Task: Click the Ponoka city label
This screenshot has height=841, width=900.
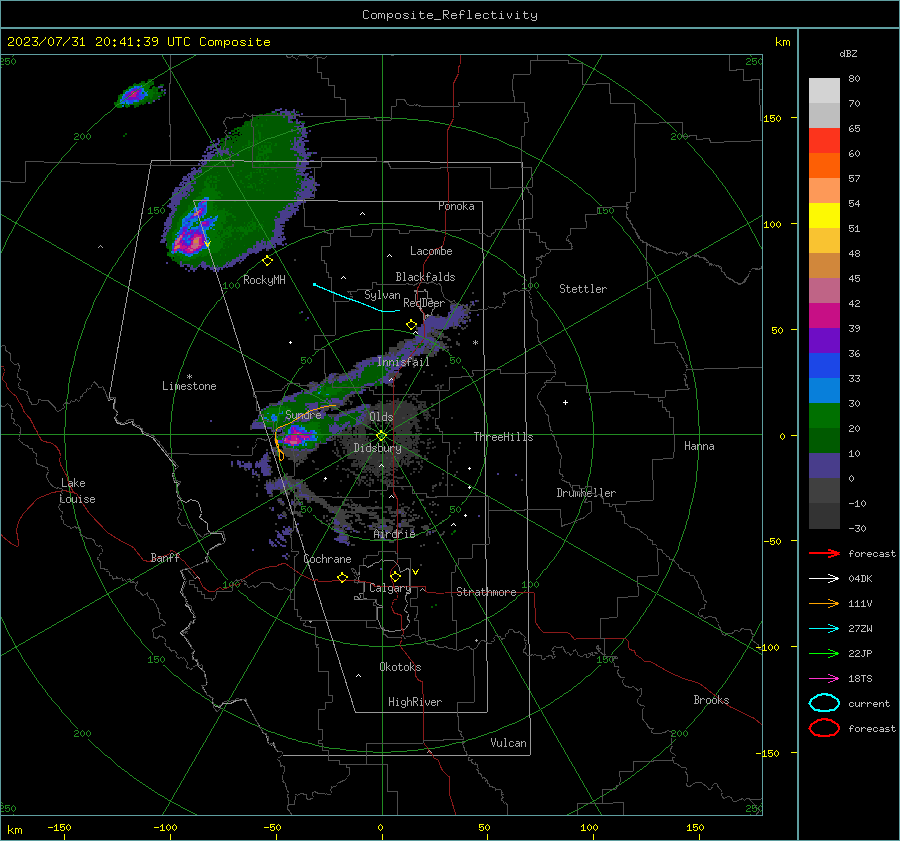Action: (x=456, y=206)
